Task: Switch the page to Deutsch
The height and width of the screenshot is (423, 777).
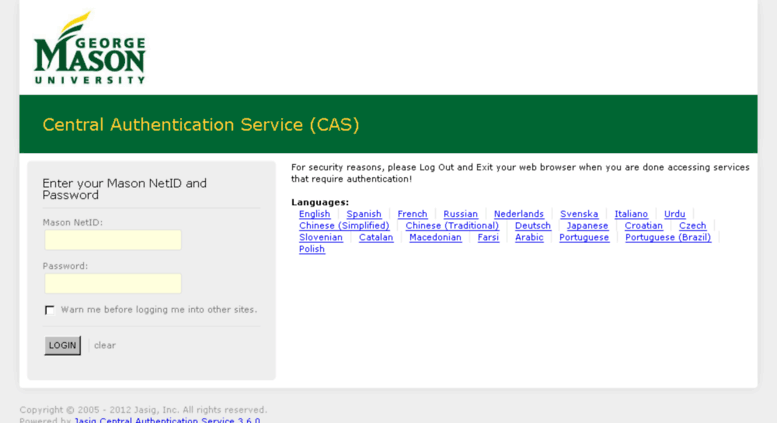Action: coord(533,226)
